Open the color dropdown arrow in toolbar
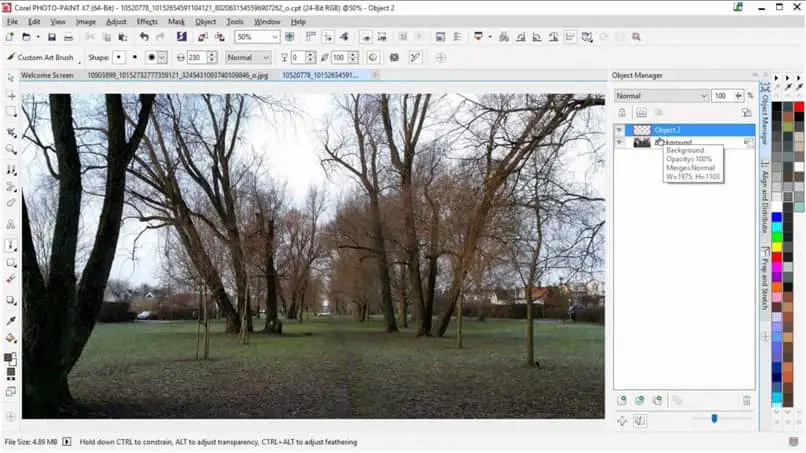The image size is (806, 453). (490, 37)
